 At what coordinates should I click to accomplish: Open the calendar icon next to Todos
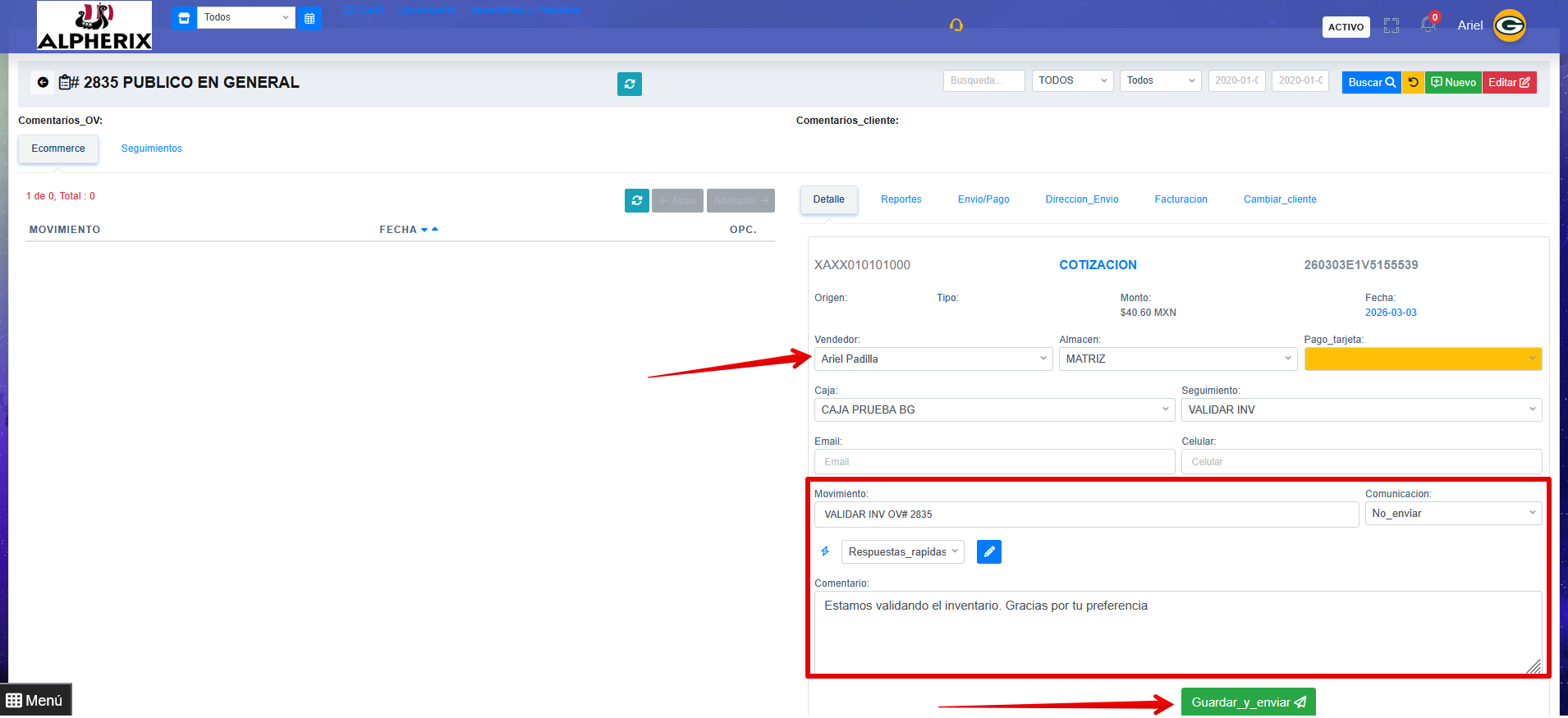pyautogui.click(x=309, y=18)
